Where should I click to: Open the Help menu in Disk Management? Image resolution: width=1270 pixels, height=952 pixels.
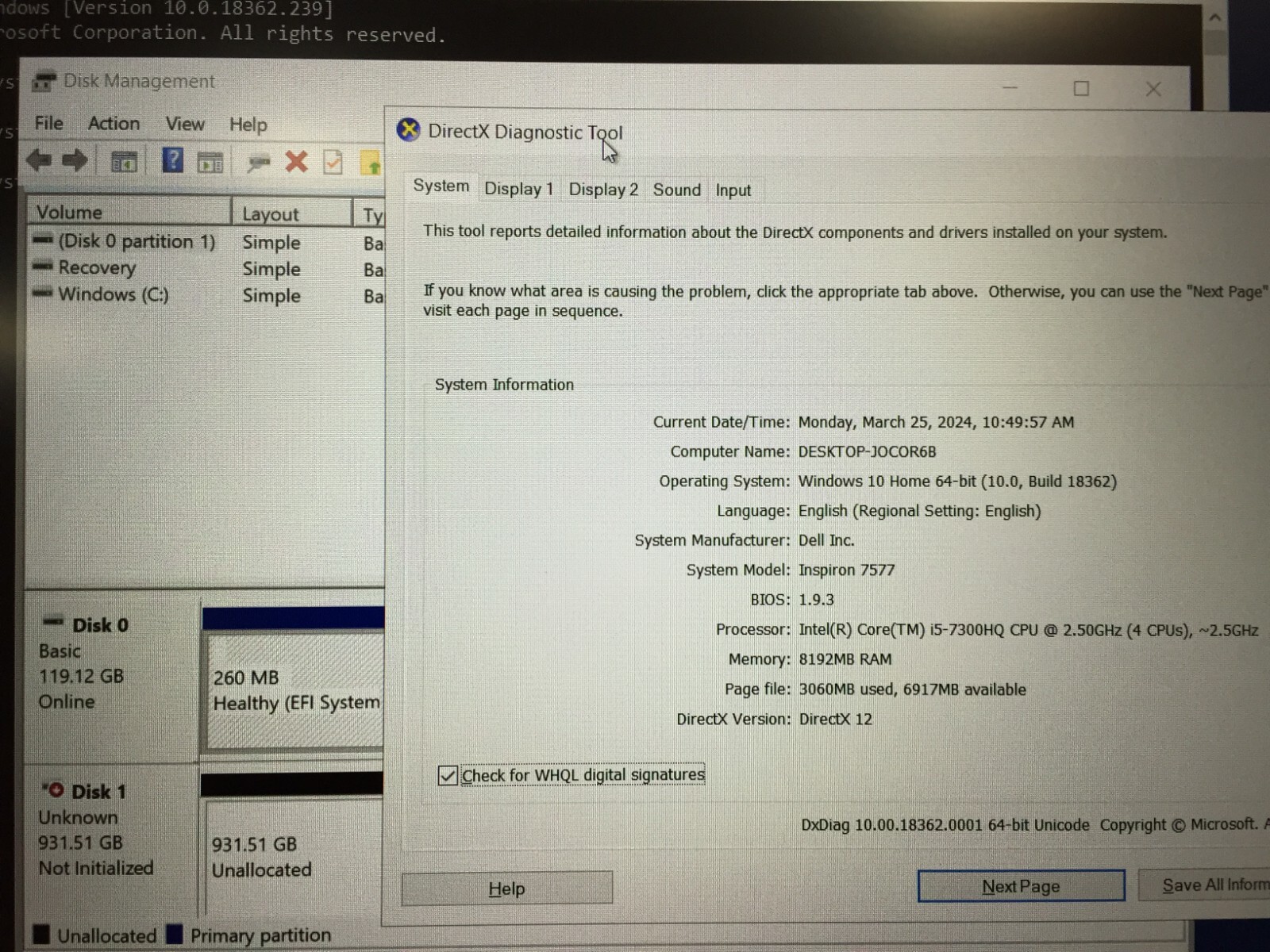pos(248,125)
